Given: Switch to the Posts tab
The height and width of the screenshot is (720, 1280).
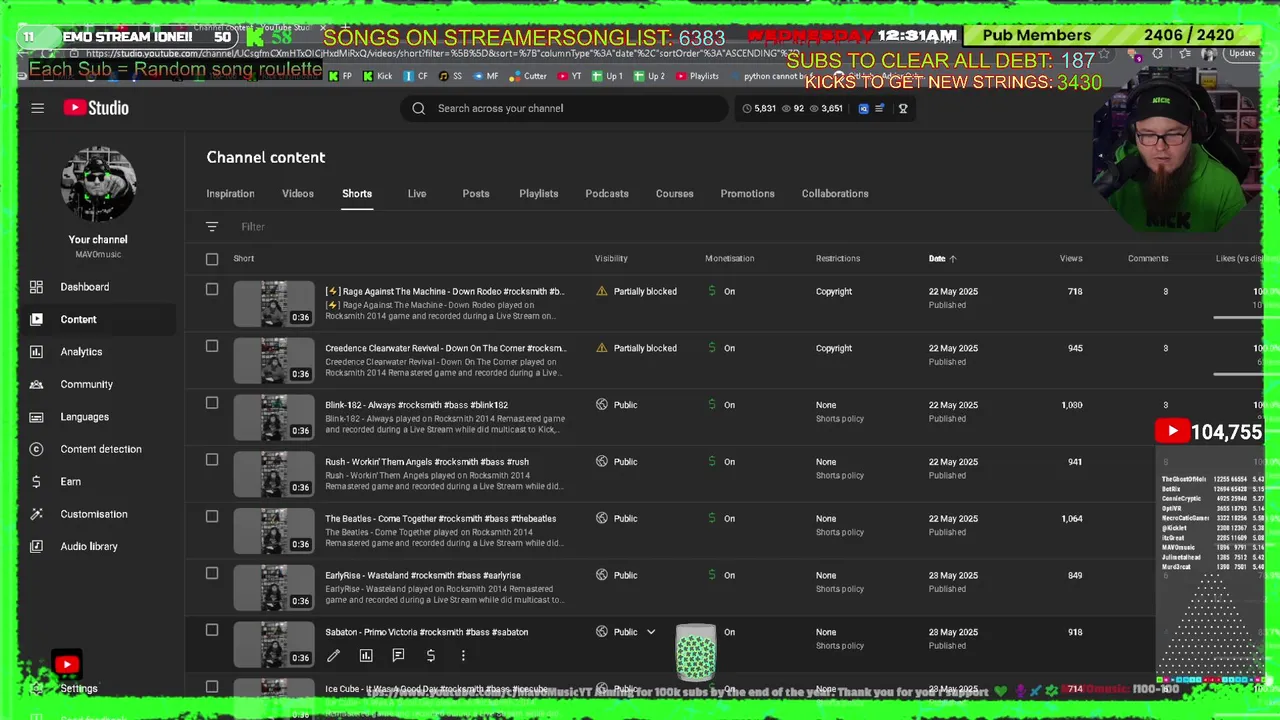Looking at the screenshot, I should pyautogui.click(x=476, y=194).
